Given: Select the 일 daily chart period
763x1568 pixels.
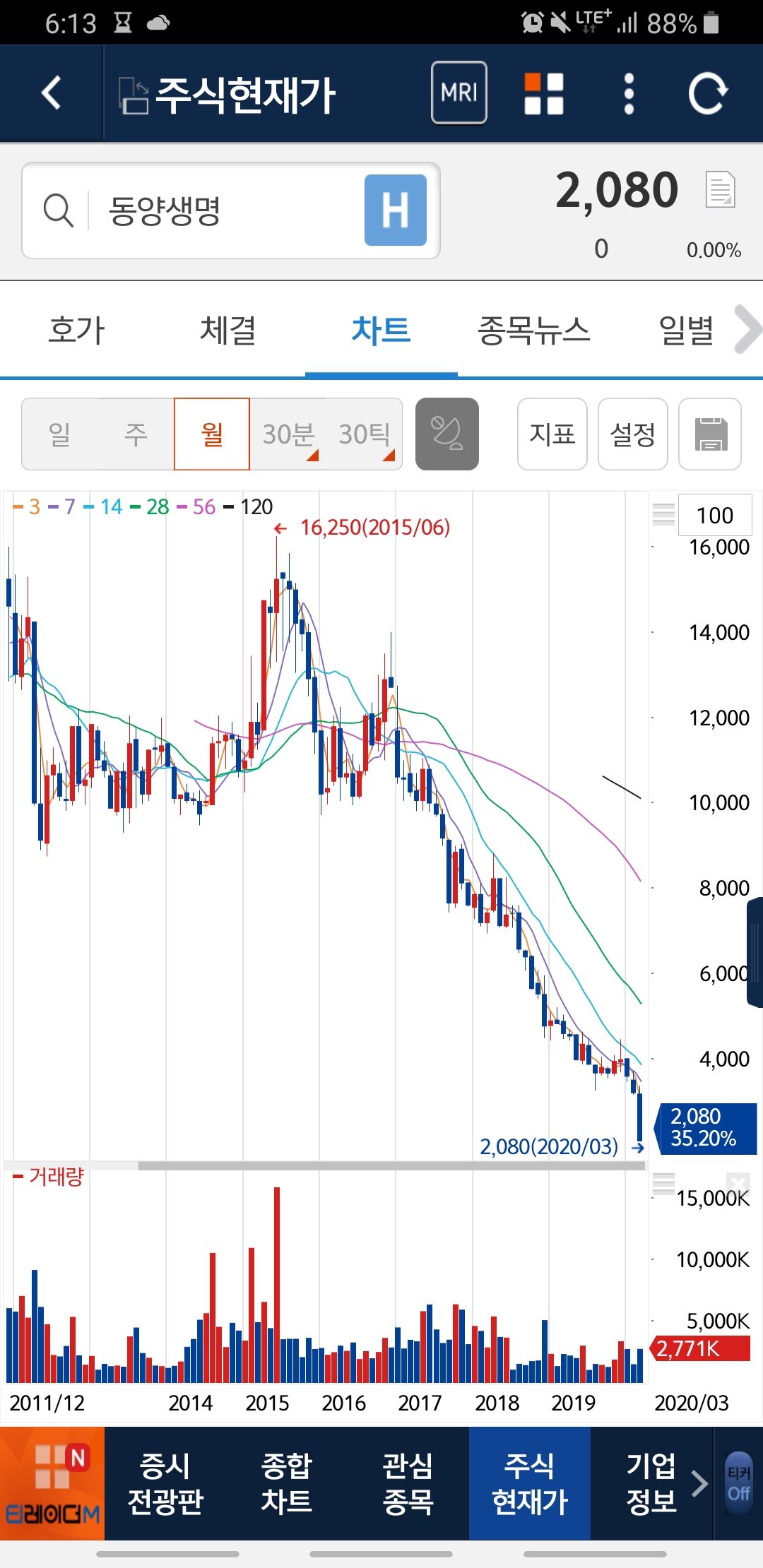Looking at the screenshot, I should pyautogui.click(x=60, y=434).
